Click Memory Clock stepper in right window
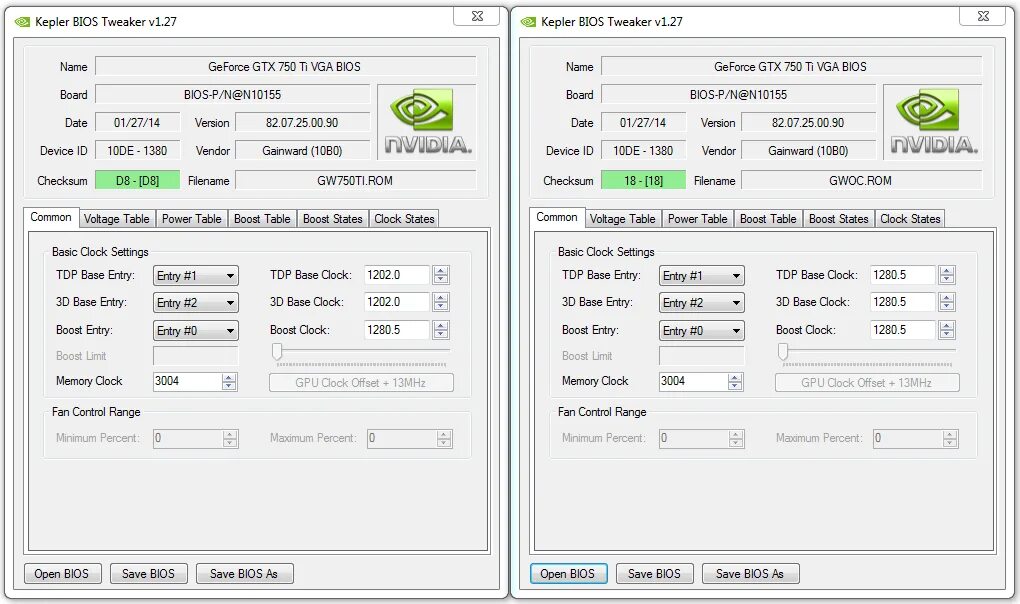The width and height of the screenshot is (1020, 604). coord(735,382)
